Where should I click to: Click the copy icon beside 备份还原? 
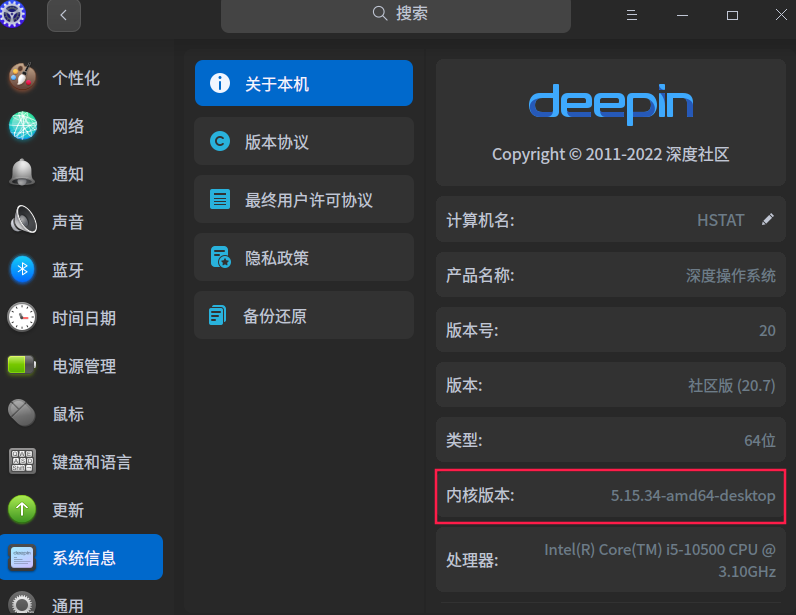coord(217,315)
